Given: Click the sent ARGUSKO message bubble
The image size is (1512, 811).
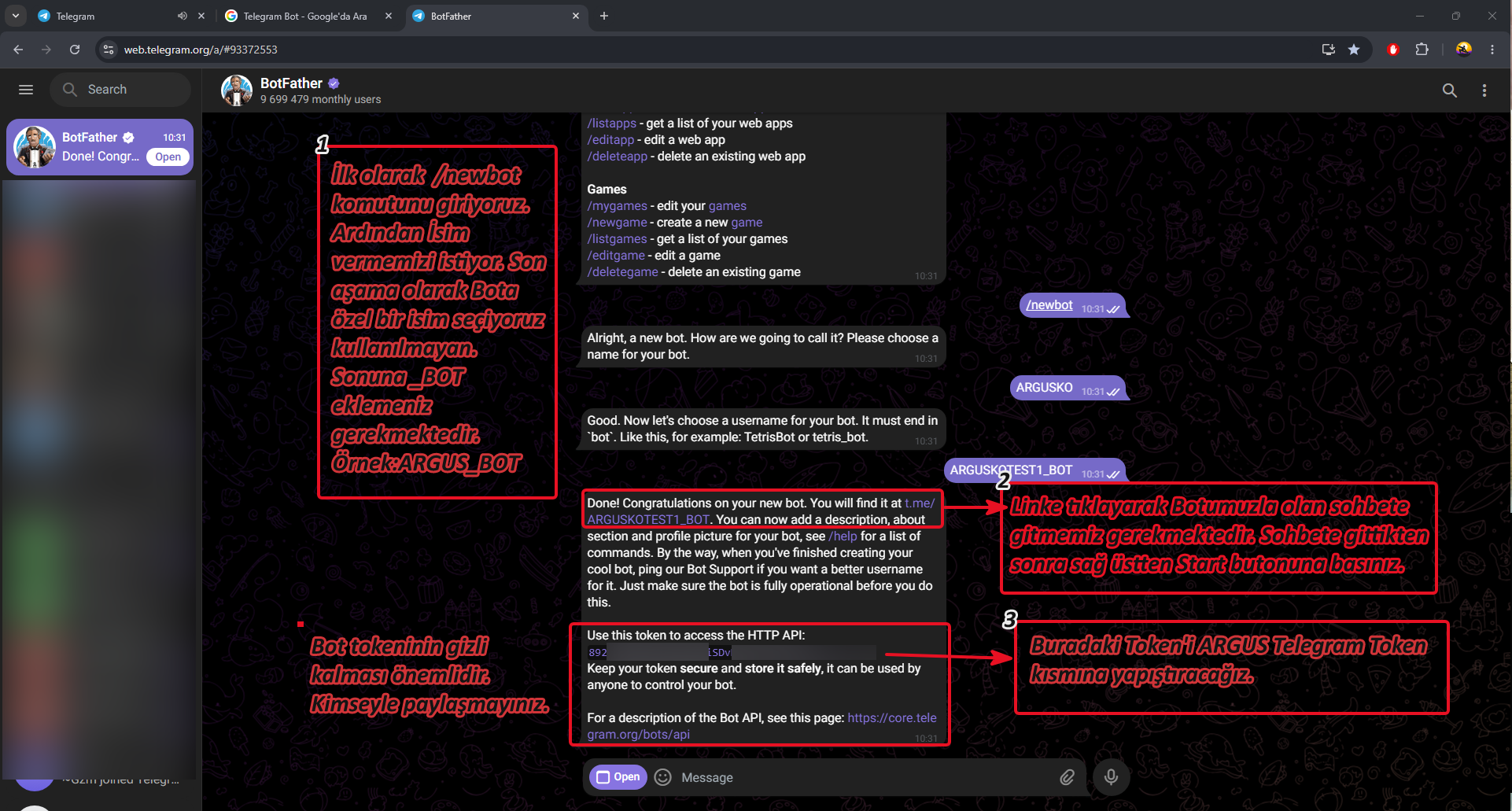Looking at the screenshot, I should click(x=1068, y=388).
